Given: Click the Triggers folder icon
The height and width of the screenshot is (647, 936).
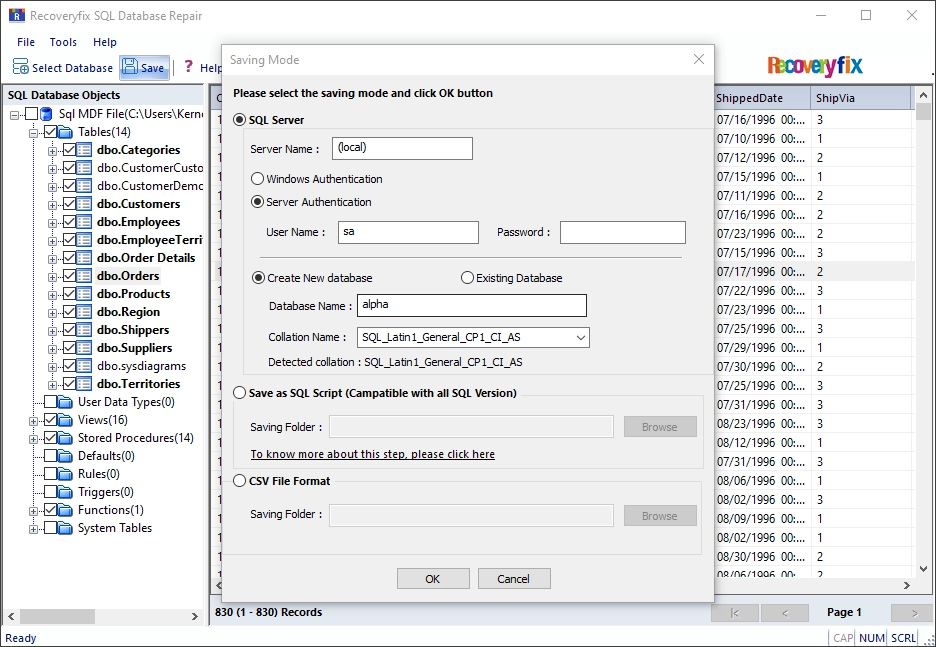Looking at the screenshot, I should click(66, 492).
